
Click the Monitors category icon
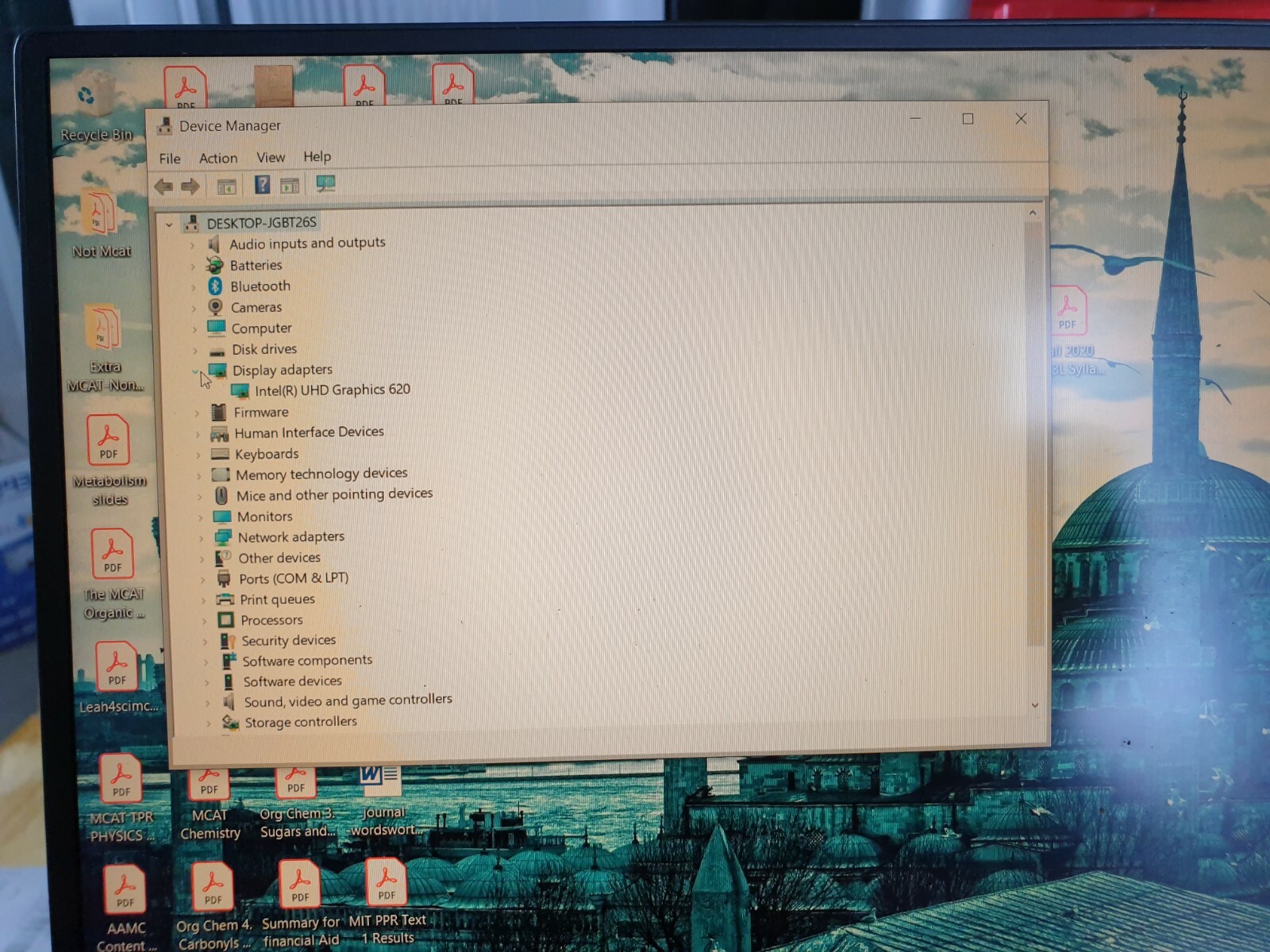pos(221,516)
